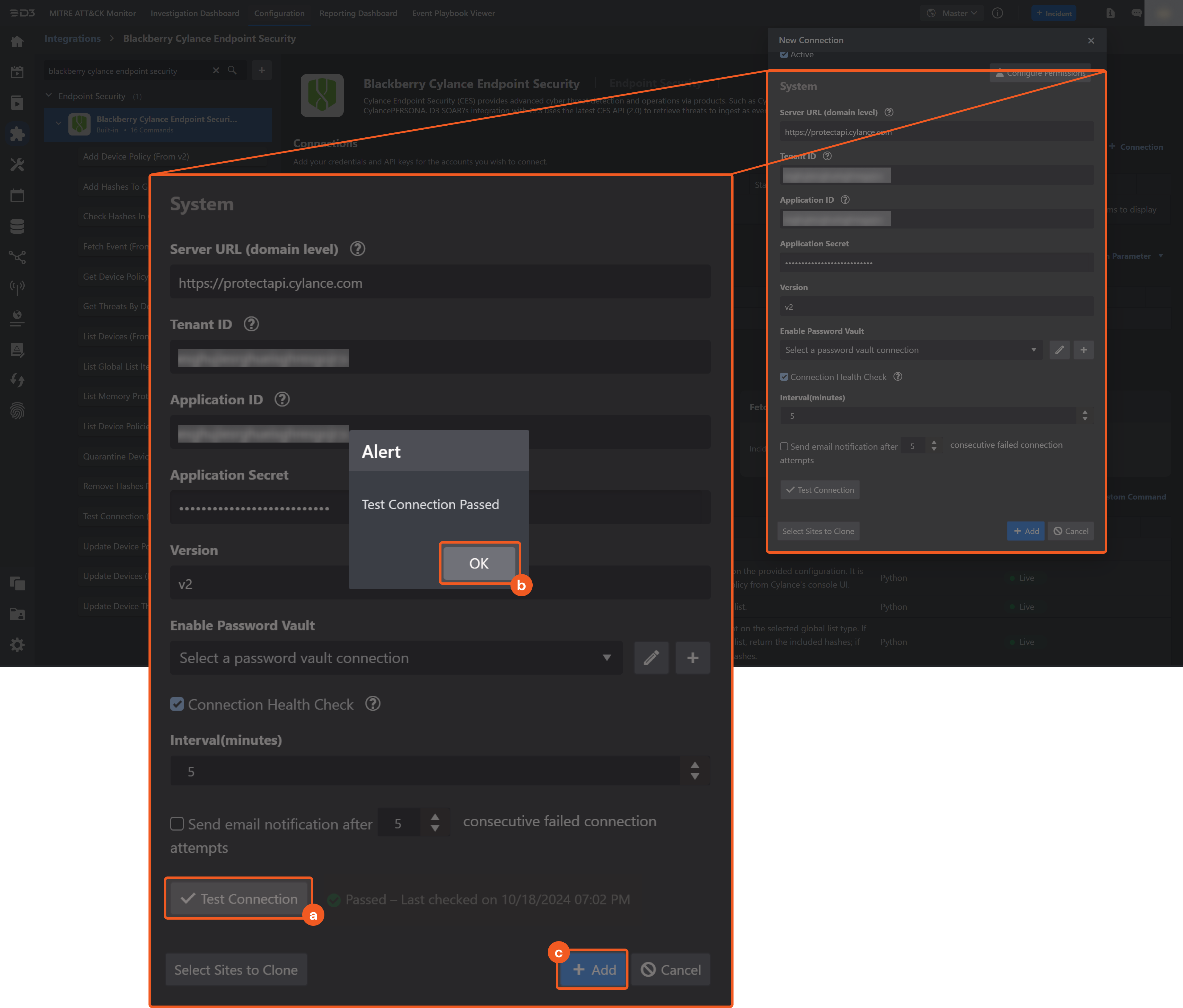1183x1008 pixels.
Task: Open the link analysis graph icon
Action: [18, 257]
